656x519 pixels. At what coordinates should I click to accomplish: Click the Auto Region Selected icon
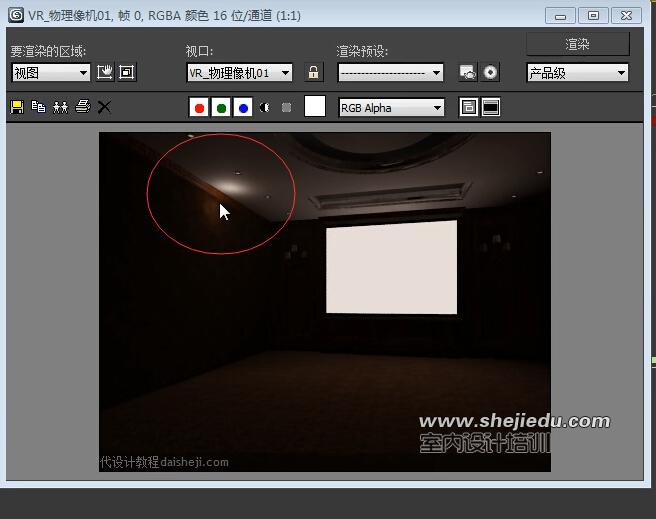(x=127, y=72)
